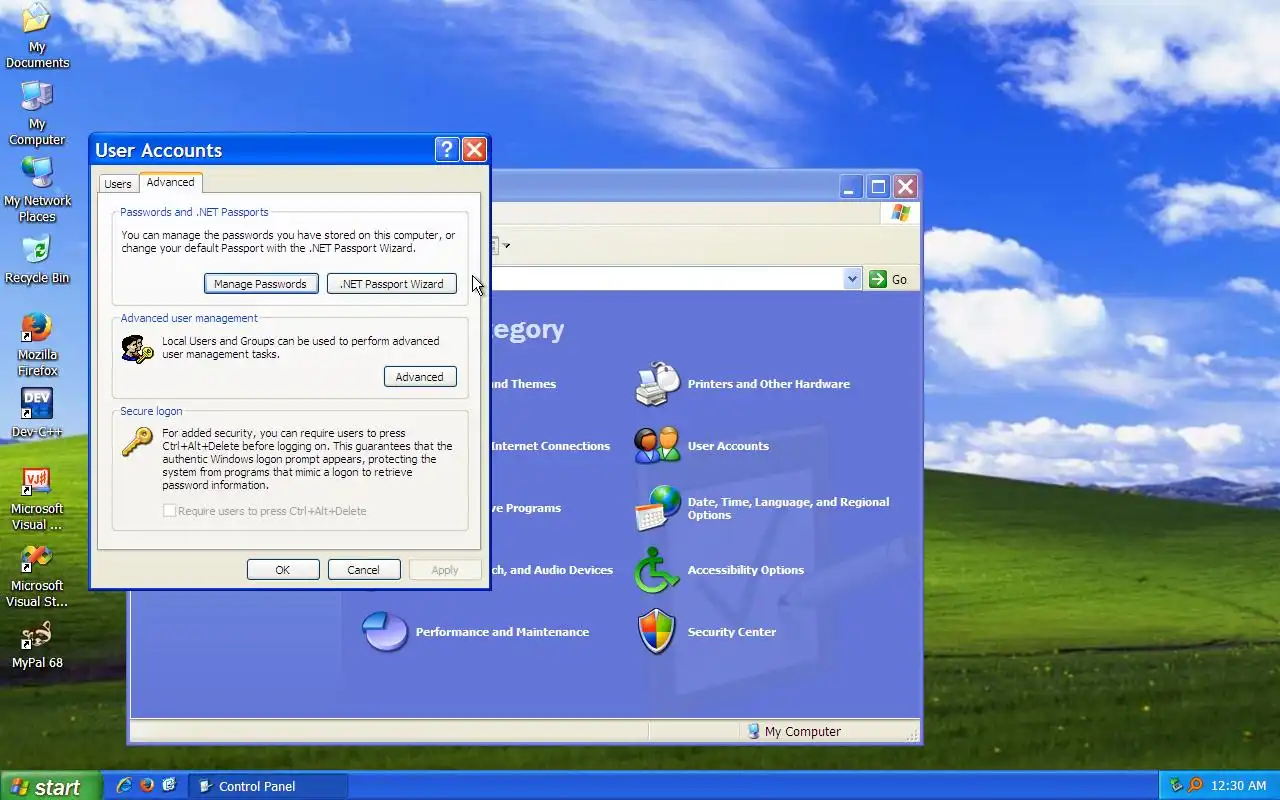The height and width of the screenshot is (800, 1280).
Task: Click the Control Panel taskbar button
Action: [268, 786]
